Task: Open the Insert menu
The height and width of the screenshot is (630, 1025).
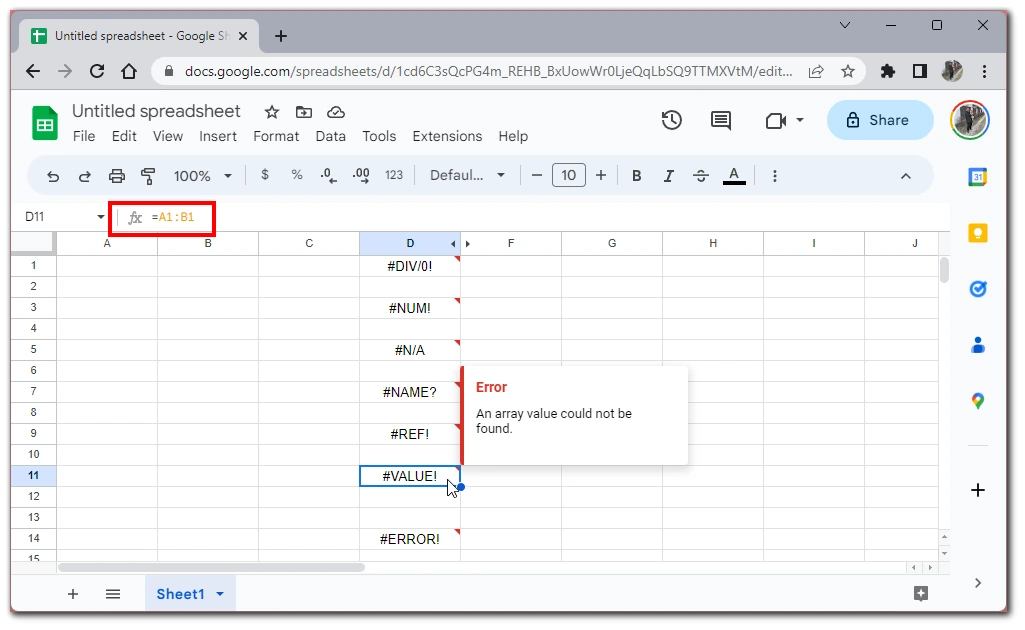Action: tap(218, 136)
